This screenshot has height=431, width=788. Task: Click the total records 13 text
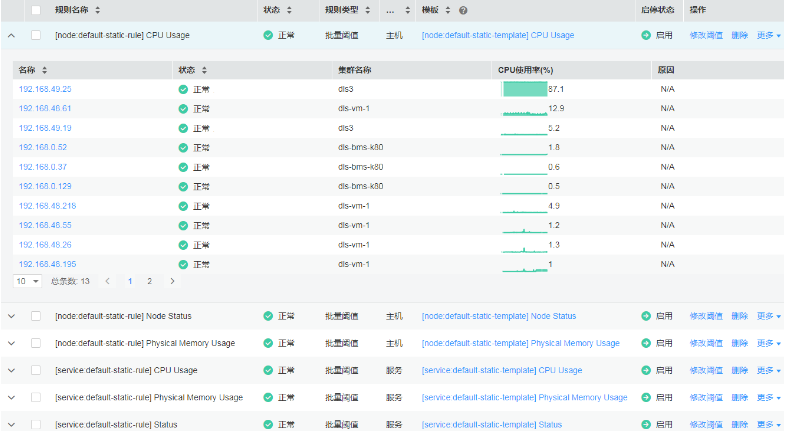point(70,281)
